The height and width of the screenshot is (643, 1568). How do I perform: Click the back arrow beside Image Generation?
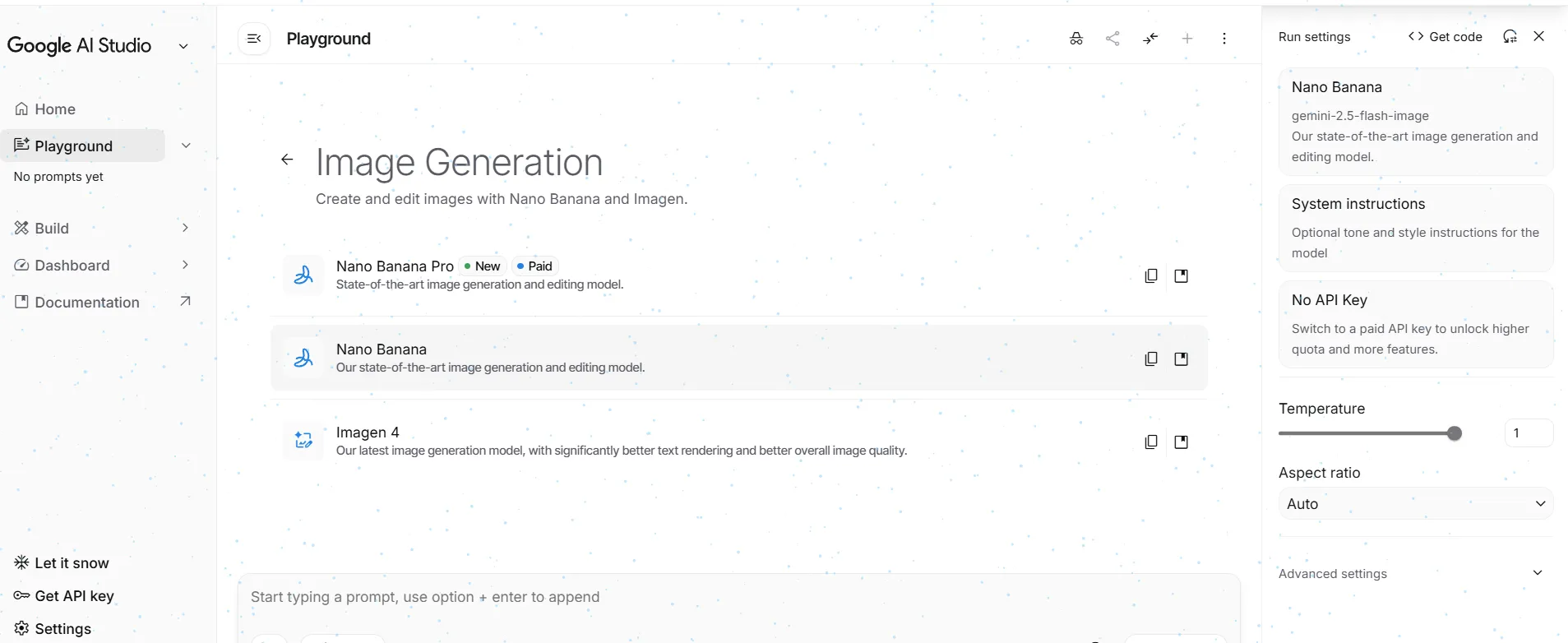(287, 160)
